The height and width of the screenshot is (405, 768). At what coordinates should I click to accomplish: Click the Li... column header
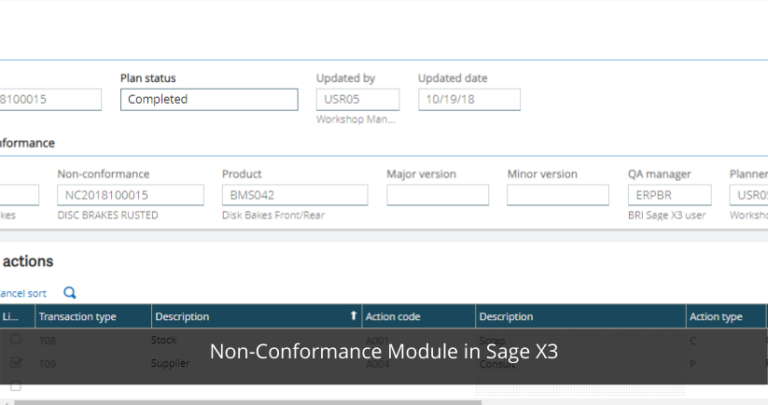17,316
